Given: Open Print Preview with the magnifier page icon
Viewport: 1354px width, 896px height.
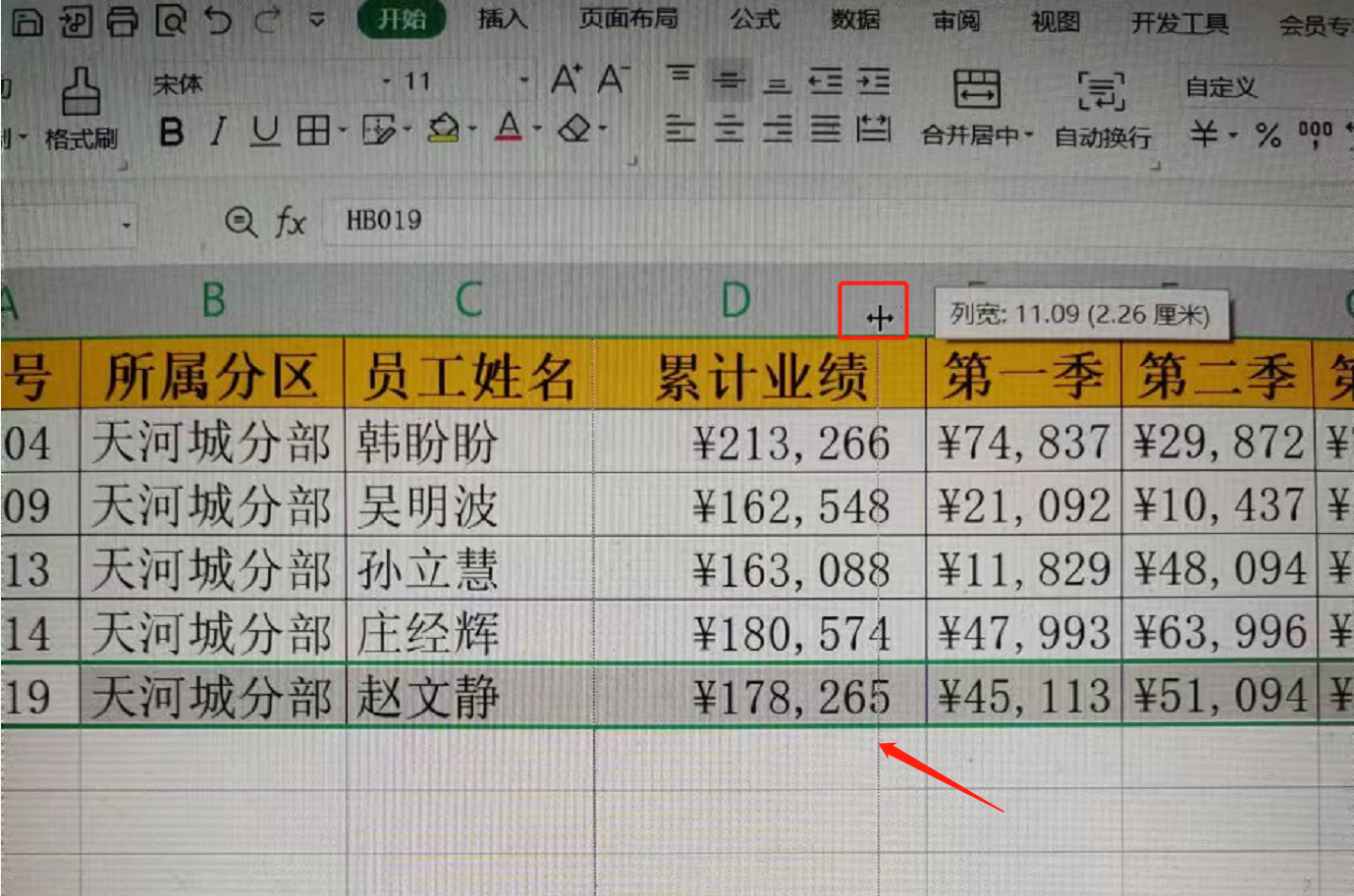Looking at the screenshot, I should tap(171, 21).
